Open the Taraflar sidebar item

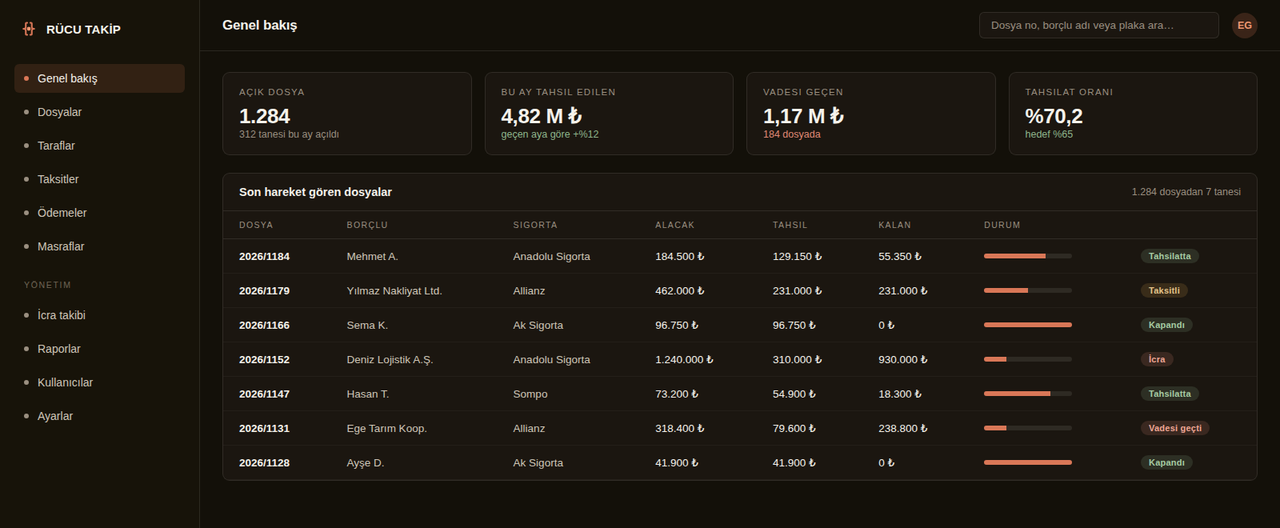tap(99, 146)
